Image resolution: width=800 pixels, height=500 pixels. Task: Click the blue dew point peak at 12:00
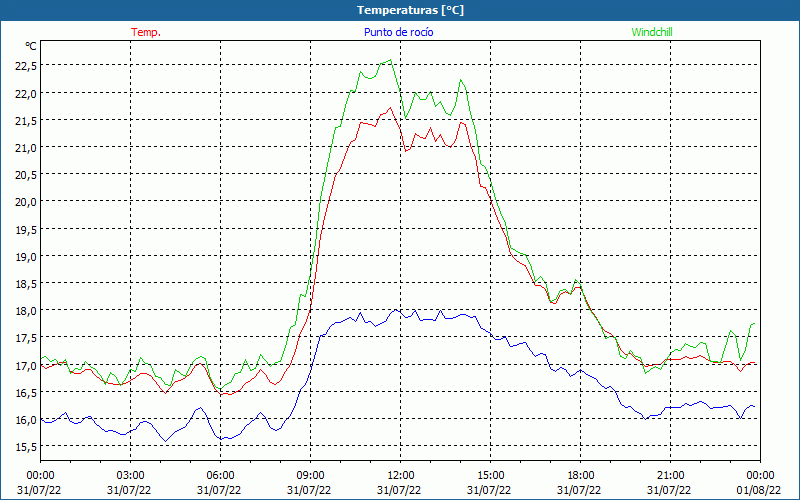[395, 310]
